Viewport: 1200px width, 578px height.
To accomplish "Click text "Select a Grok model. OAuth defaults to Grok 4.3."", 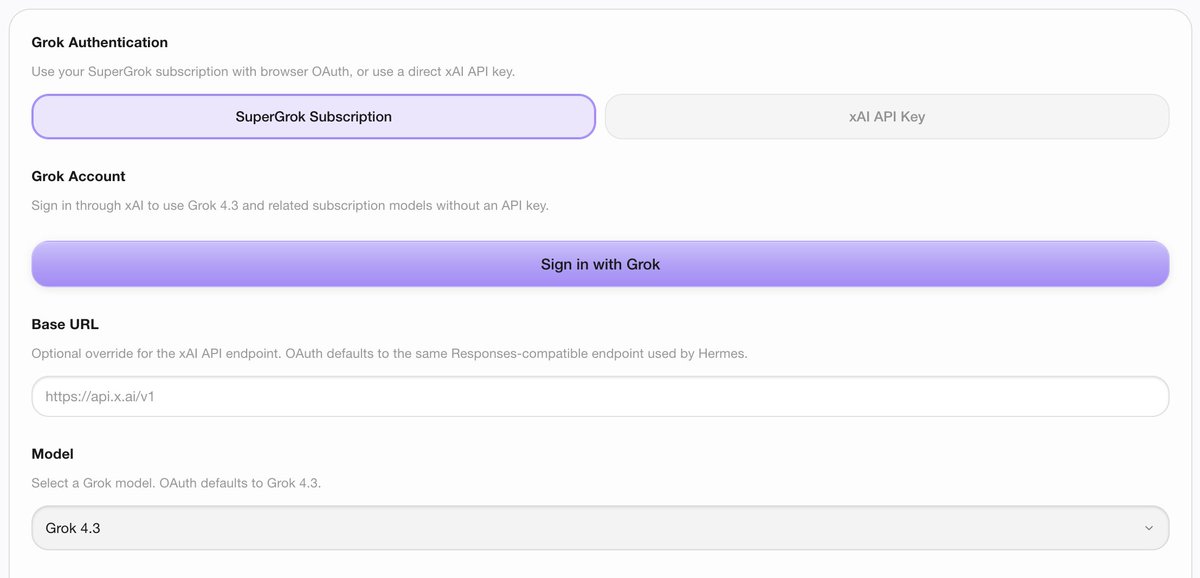I will coord(176,483).
